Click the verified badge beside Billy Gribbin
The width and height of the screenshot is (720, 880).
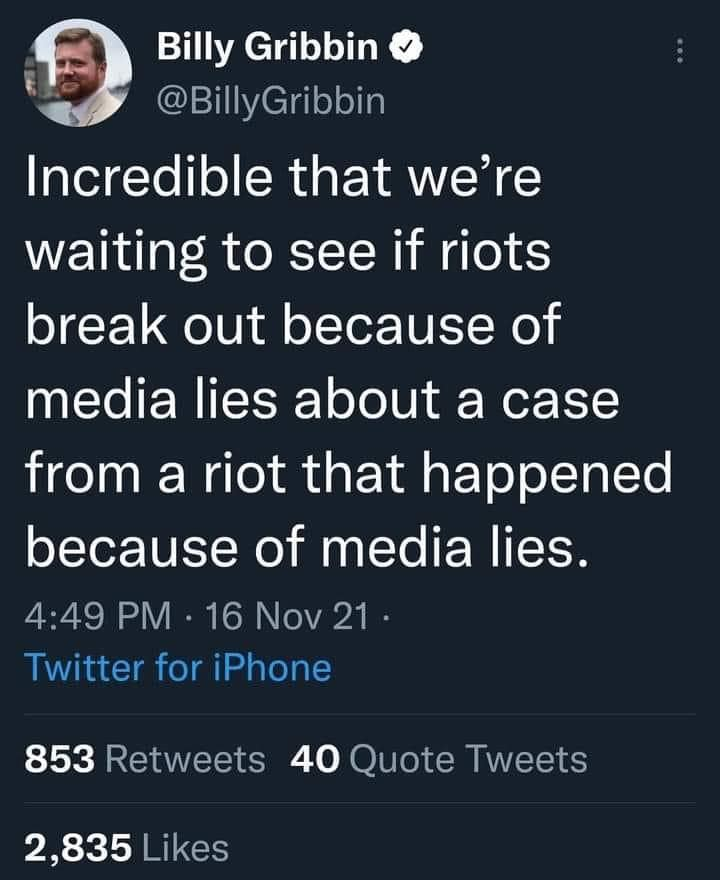(x=410, y=48)
